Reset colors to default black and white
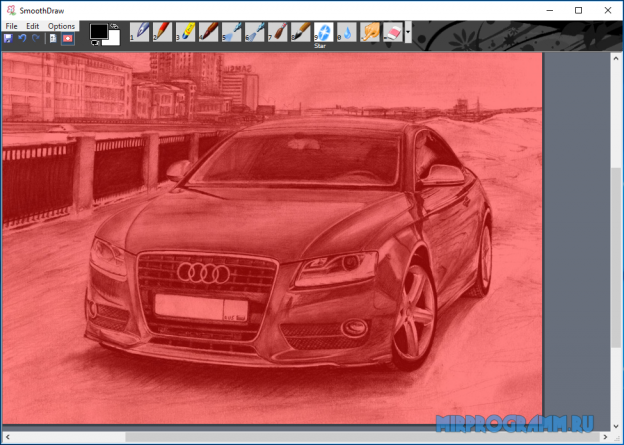 (x=95, y=43)
